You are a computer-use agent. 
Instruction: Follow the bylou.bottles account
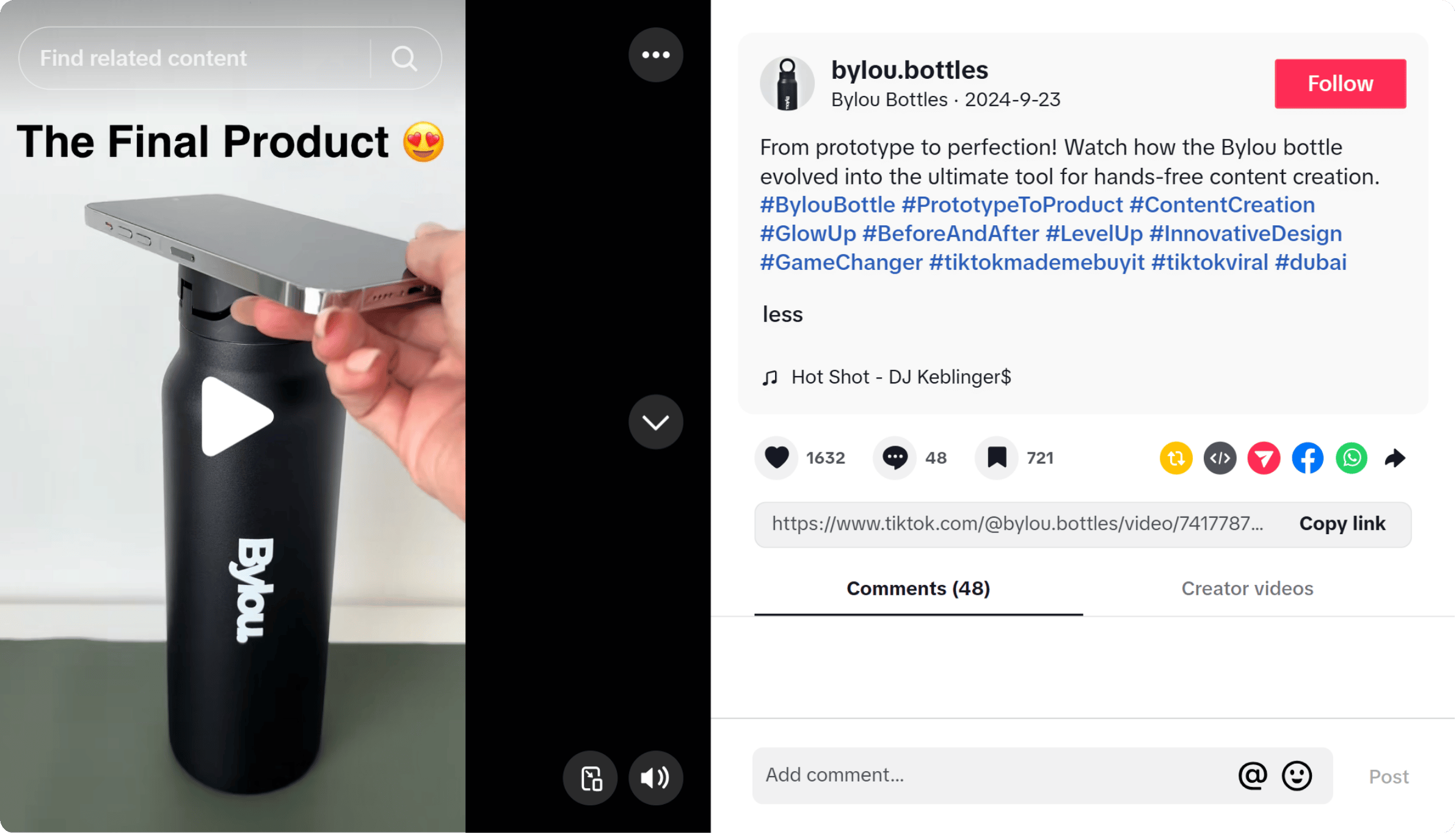coord(1340,84)
